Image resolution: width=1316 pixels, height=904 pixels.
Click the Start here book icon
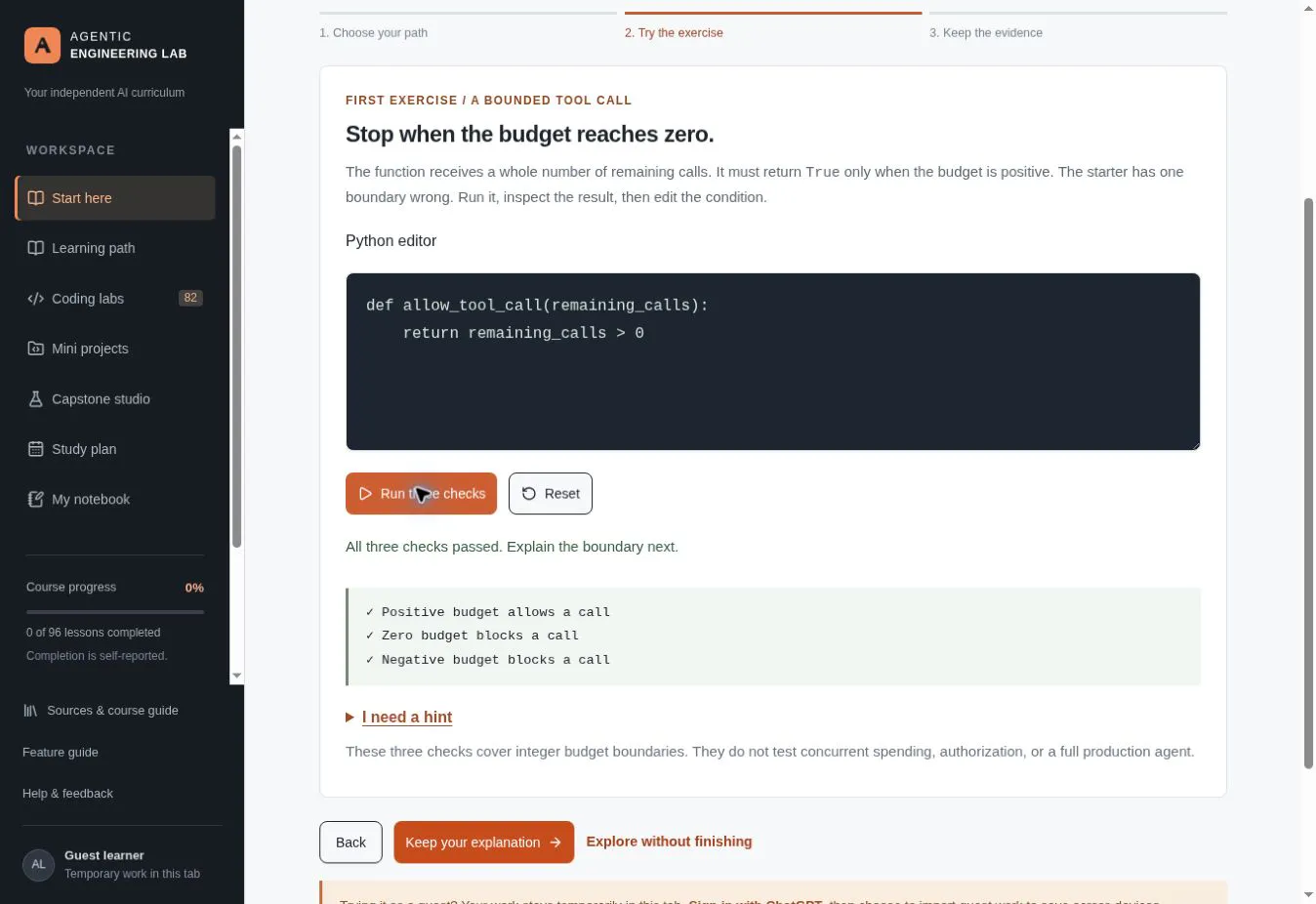[x=36, y=198]
